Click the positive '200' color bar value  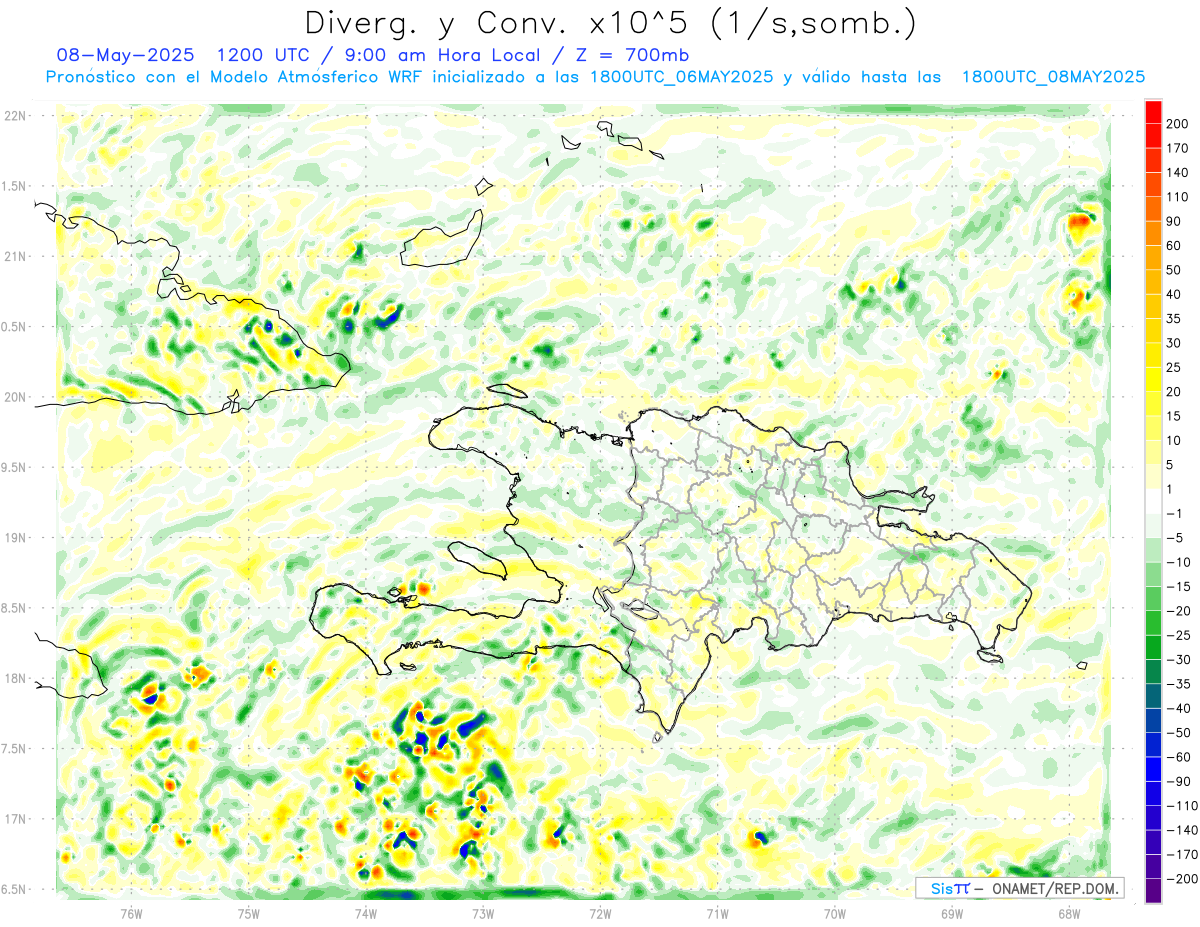tap(1177, 124)
